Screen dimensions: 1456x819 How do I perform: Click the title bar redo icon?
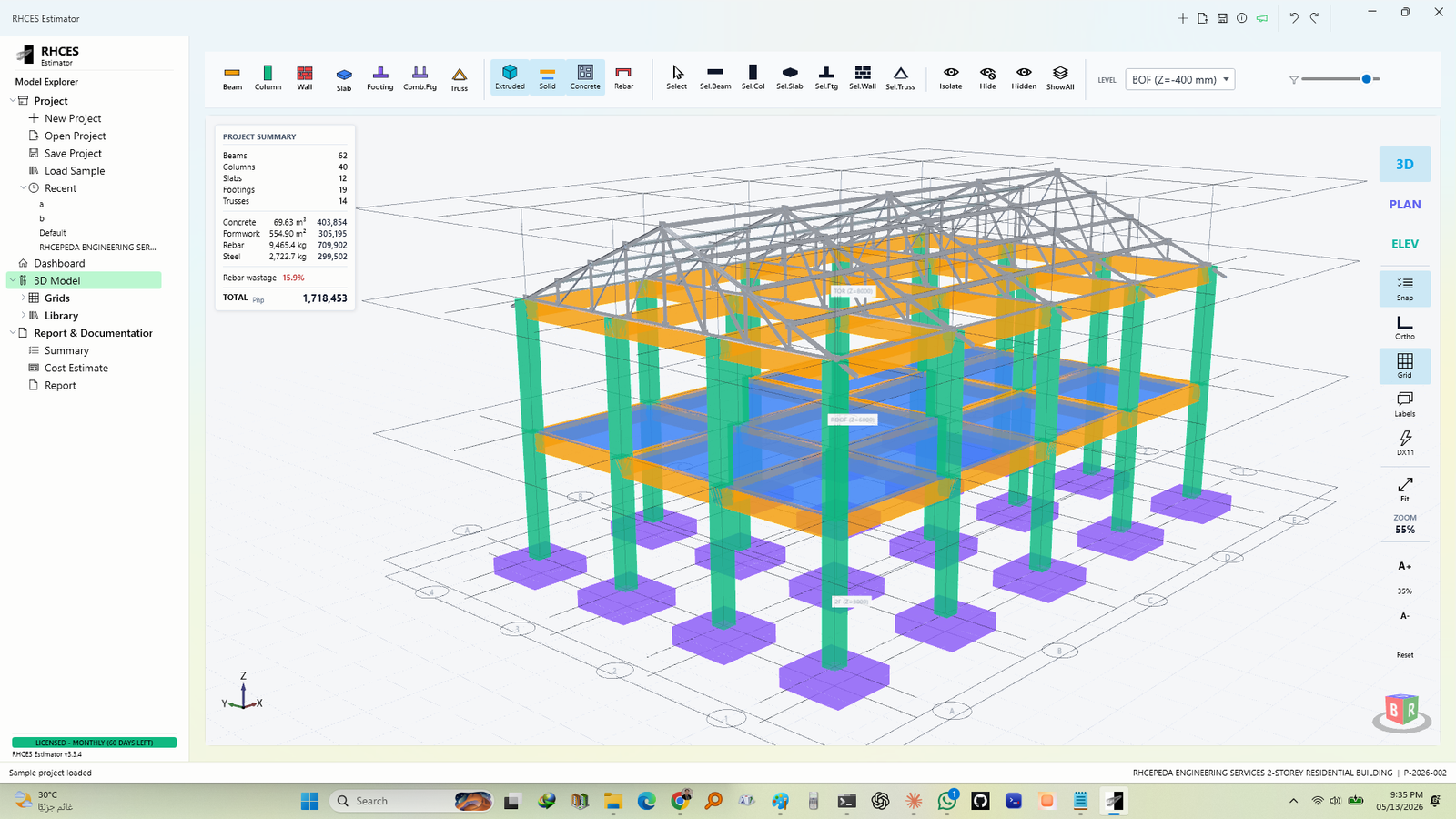point(1314,18)
